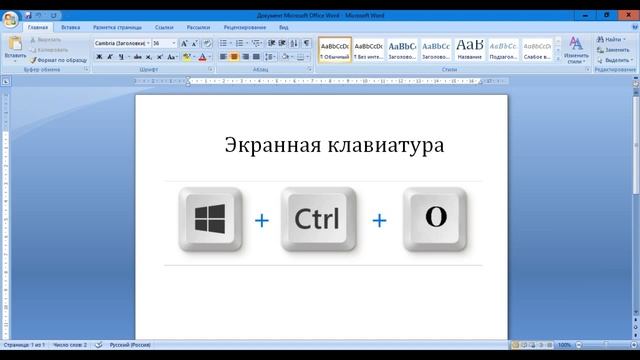Insert a bulleted list

(x=223, y=43)
